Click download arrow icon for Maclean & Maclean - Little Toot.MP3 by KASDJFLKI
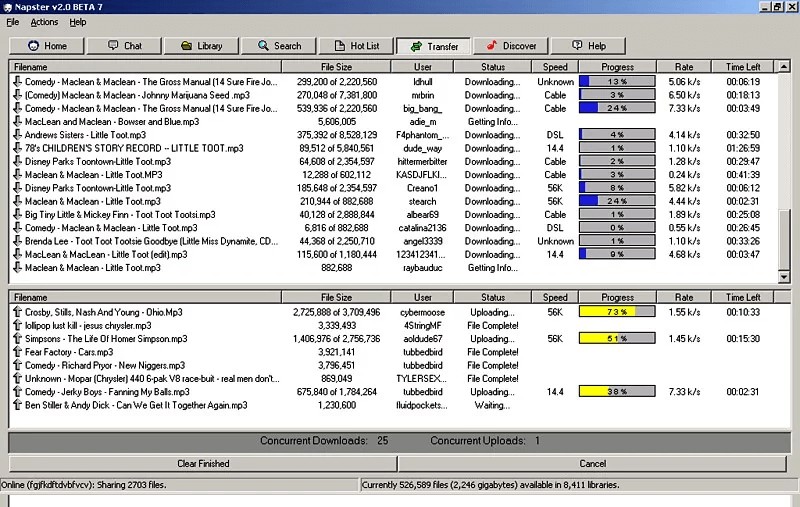Viewport: 800px width, 507px height. 17,174
